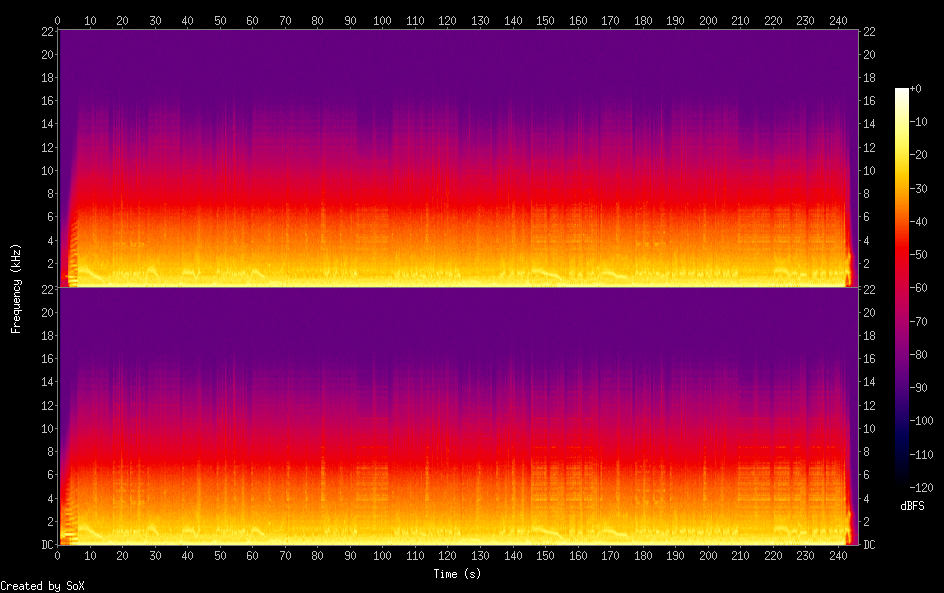Click the '10' tick on the top time axis
944x593 pixels.
90,20
